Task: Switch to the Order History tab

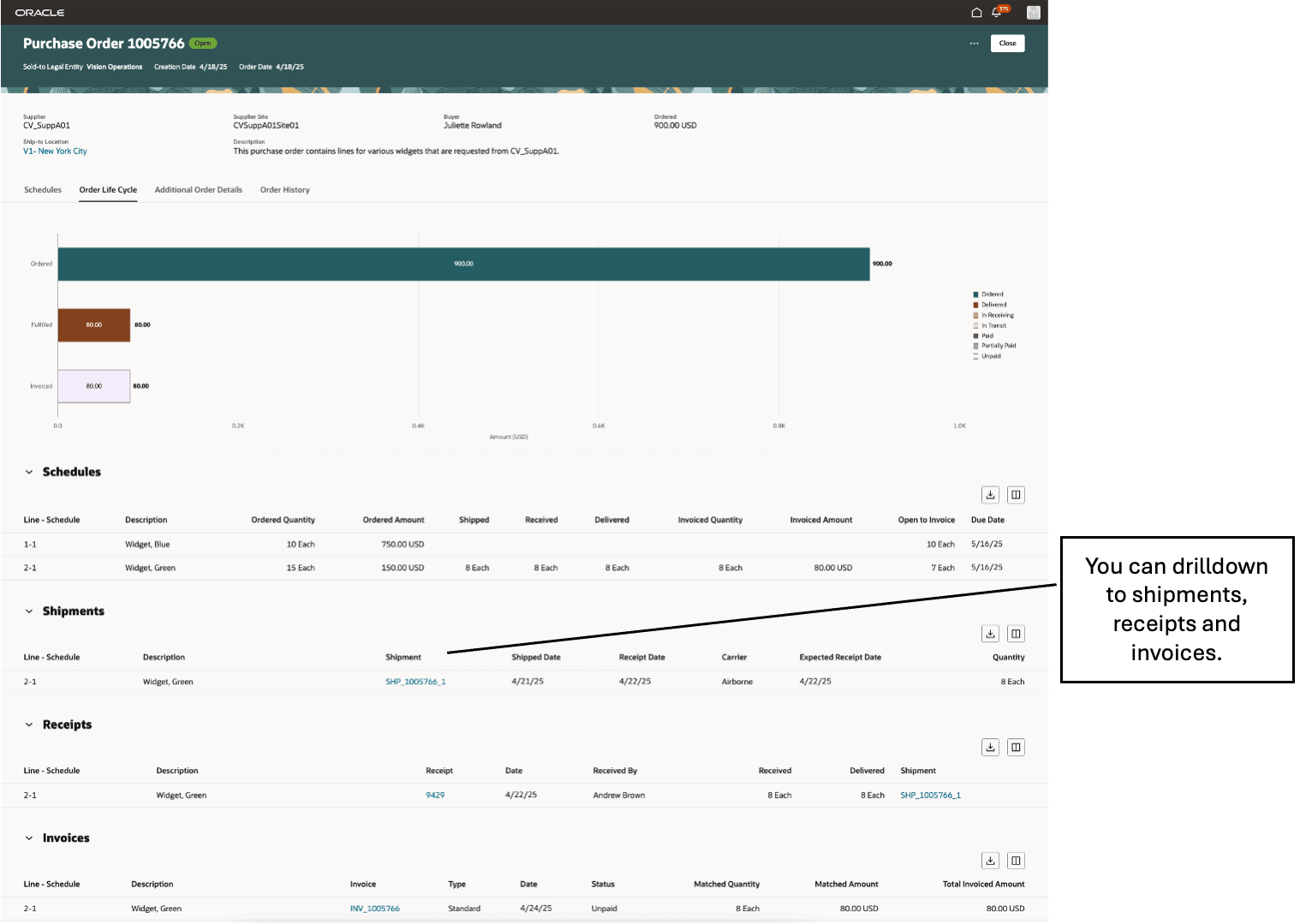Action: pyautogui.click(x=285, y=189)
